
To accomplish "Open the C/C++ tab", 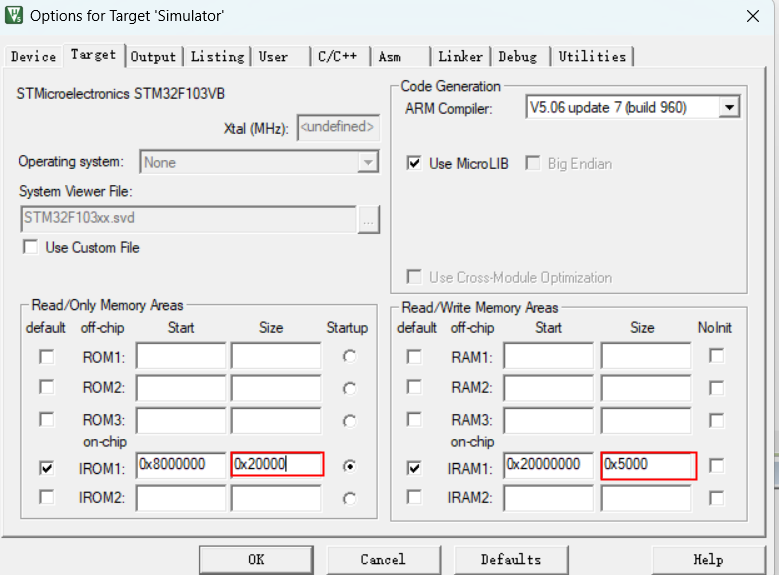I will 337,57.
